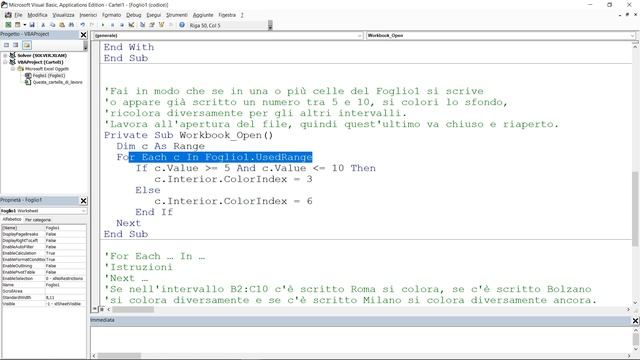The image size is (640, 360).
Task: Open the Inserisci menu
Action: pos(88,15)
